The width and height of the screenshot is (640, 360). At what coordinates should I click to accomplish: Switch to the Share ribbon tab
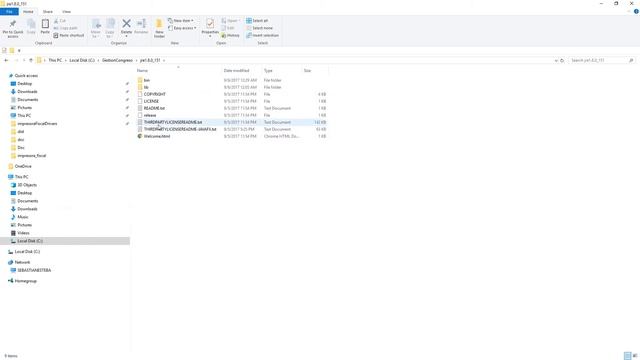[x=48, y=11]
